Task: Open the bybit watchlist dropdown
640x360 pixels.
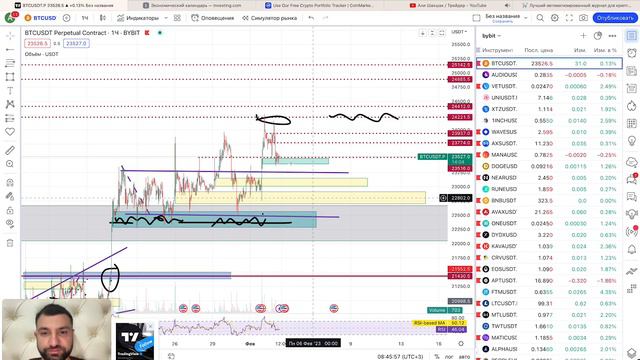Action: [491, 36]
